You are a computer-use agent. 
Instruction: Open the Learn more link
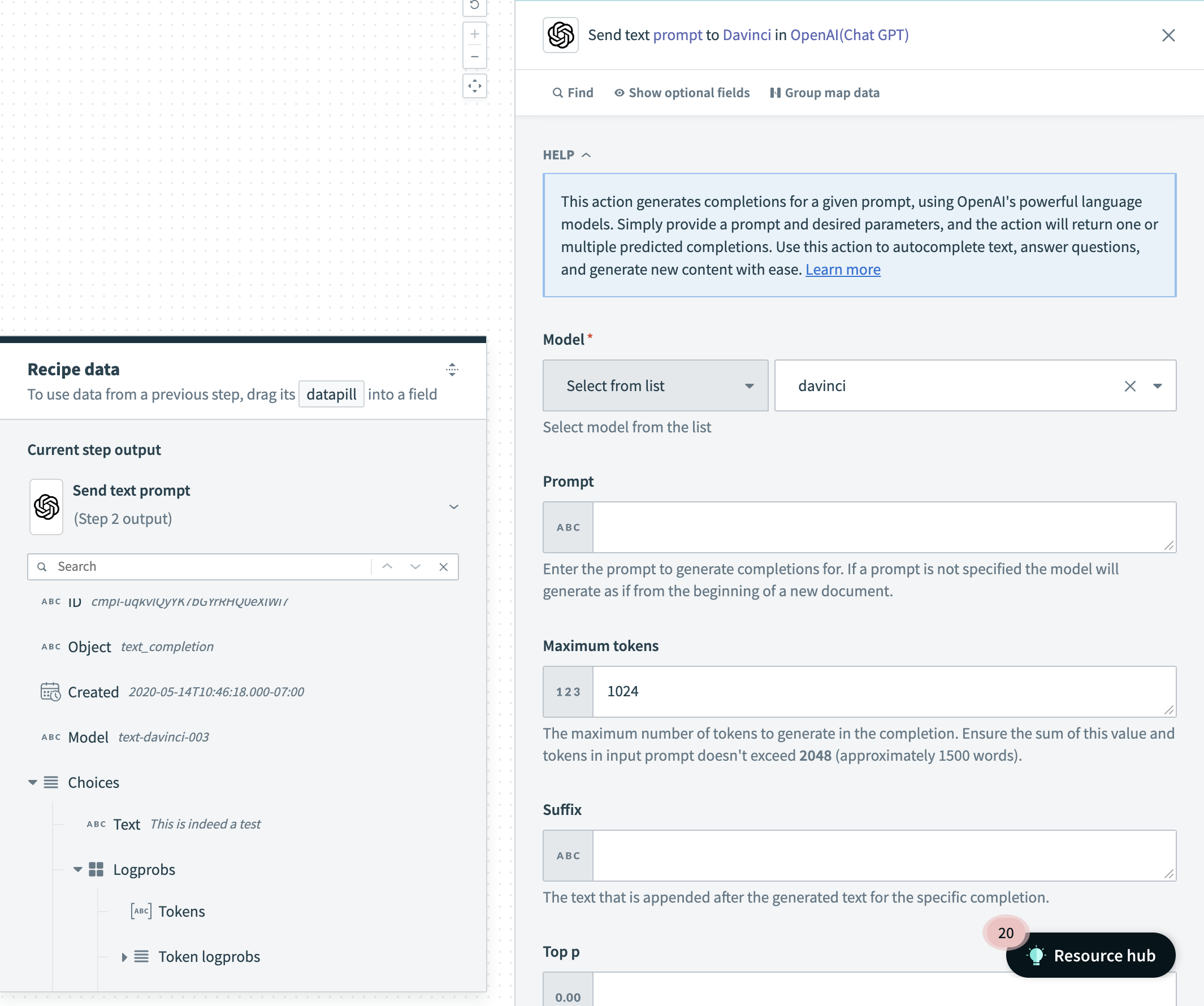pyautogui.click(x=842, y=270)
